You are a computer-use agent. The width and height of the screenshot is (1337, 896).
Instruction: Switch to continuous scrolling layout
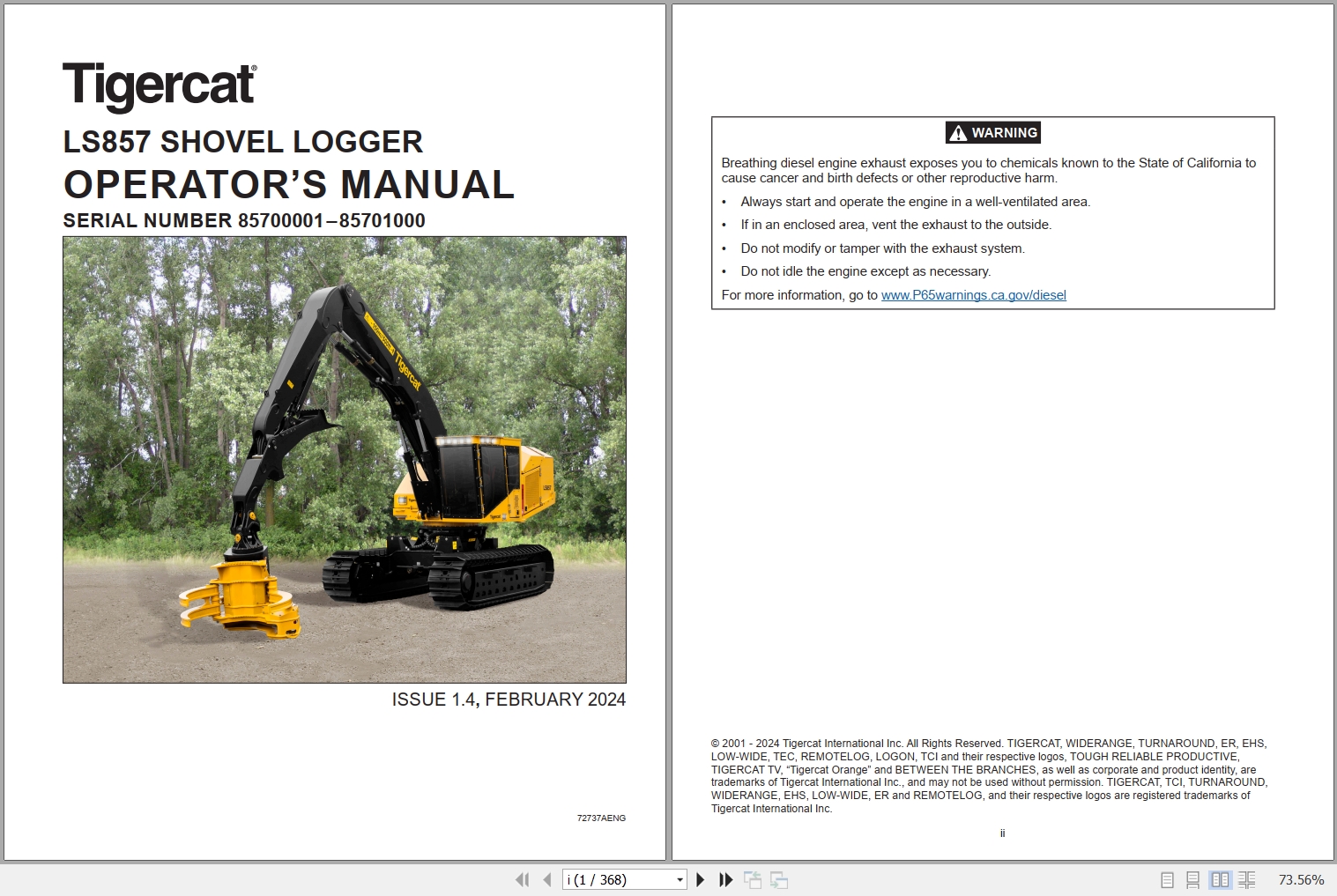click(1194, 879)
